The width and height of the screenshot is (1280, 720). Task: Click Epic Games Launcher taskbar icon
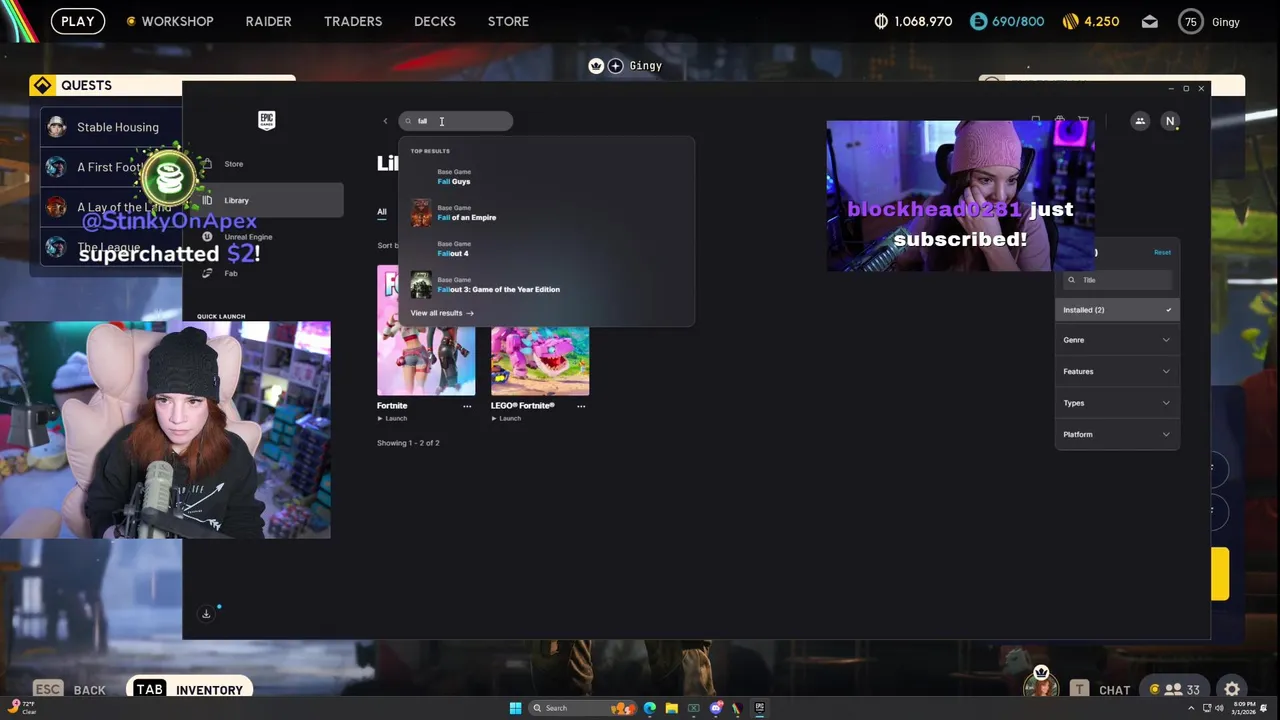[x=760, y=708]
